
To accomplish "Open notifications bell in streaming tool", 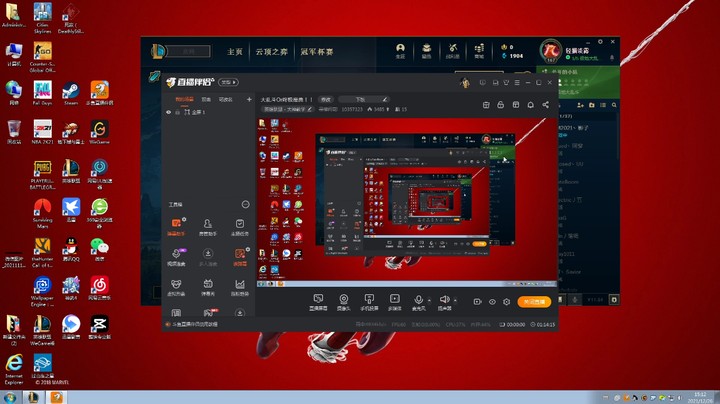I will click(x=530, y=105).
